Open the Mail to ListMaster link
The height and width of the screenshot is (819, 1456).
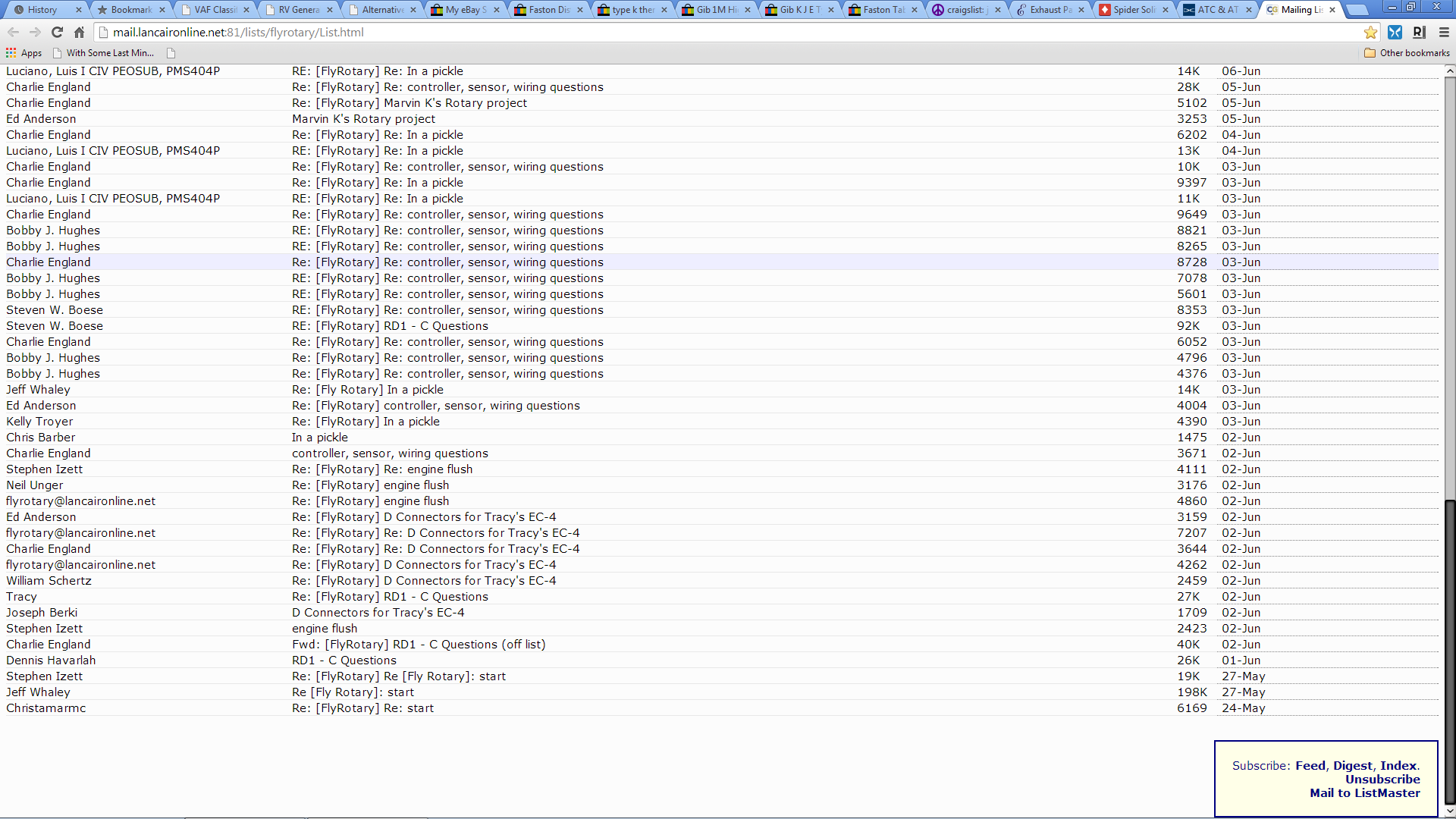tap(1364, 793)
